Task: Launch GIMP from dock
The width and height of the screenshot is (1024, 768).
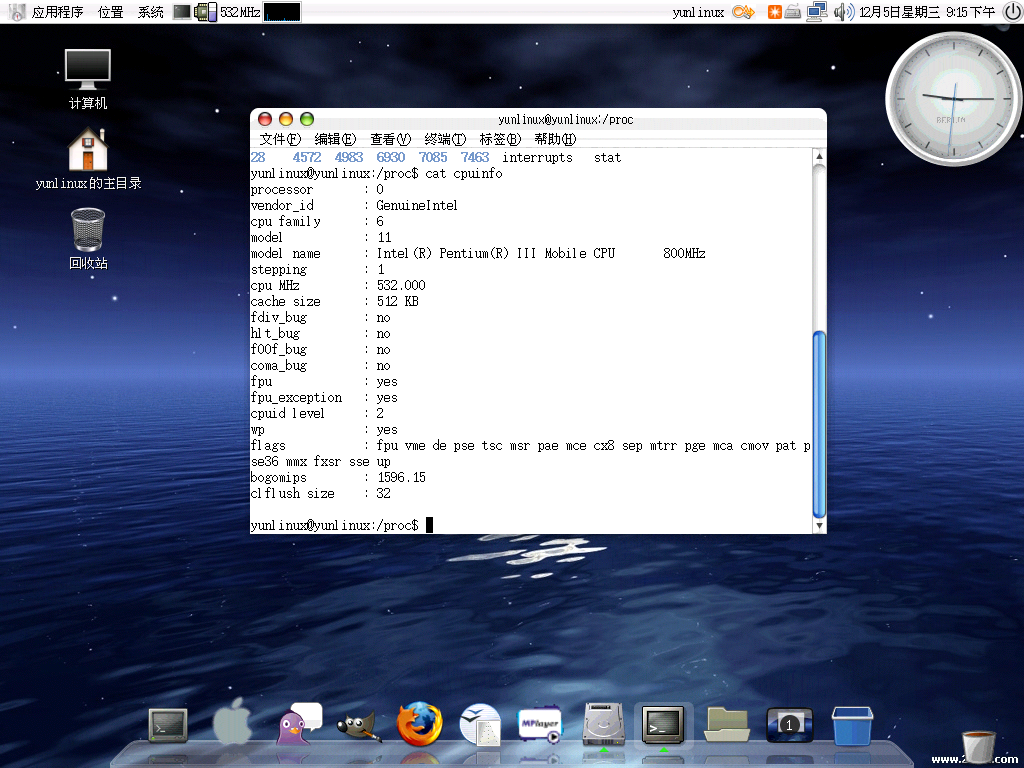Action: pos(359,726)
